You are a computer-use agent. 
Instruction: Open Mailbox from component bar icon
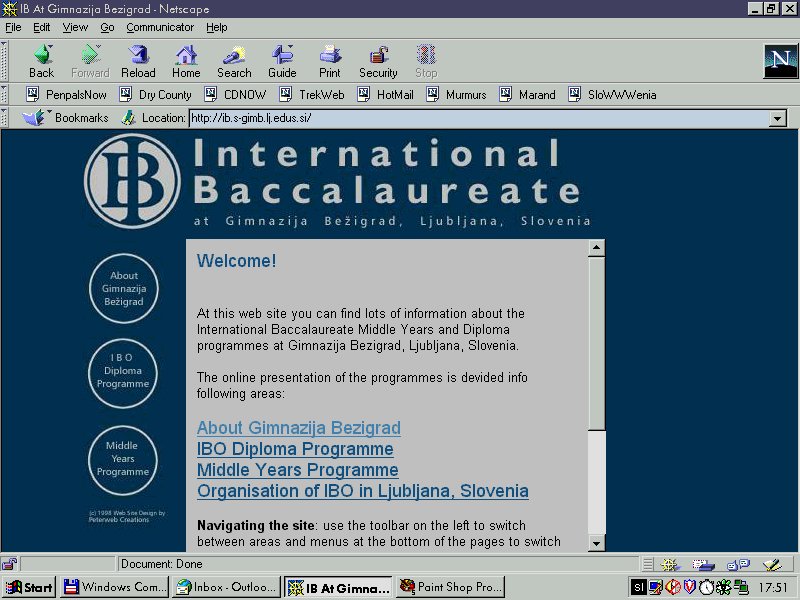point(704,564)
